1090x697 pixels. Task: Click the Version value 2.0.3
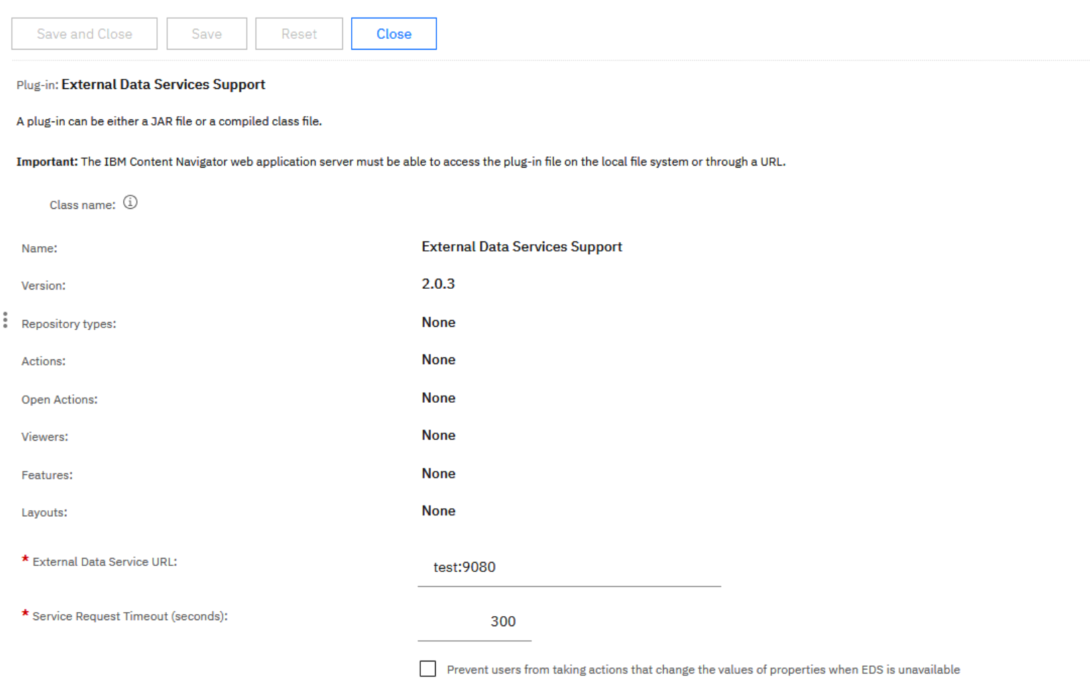pos(438,284)
